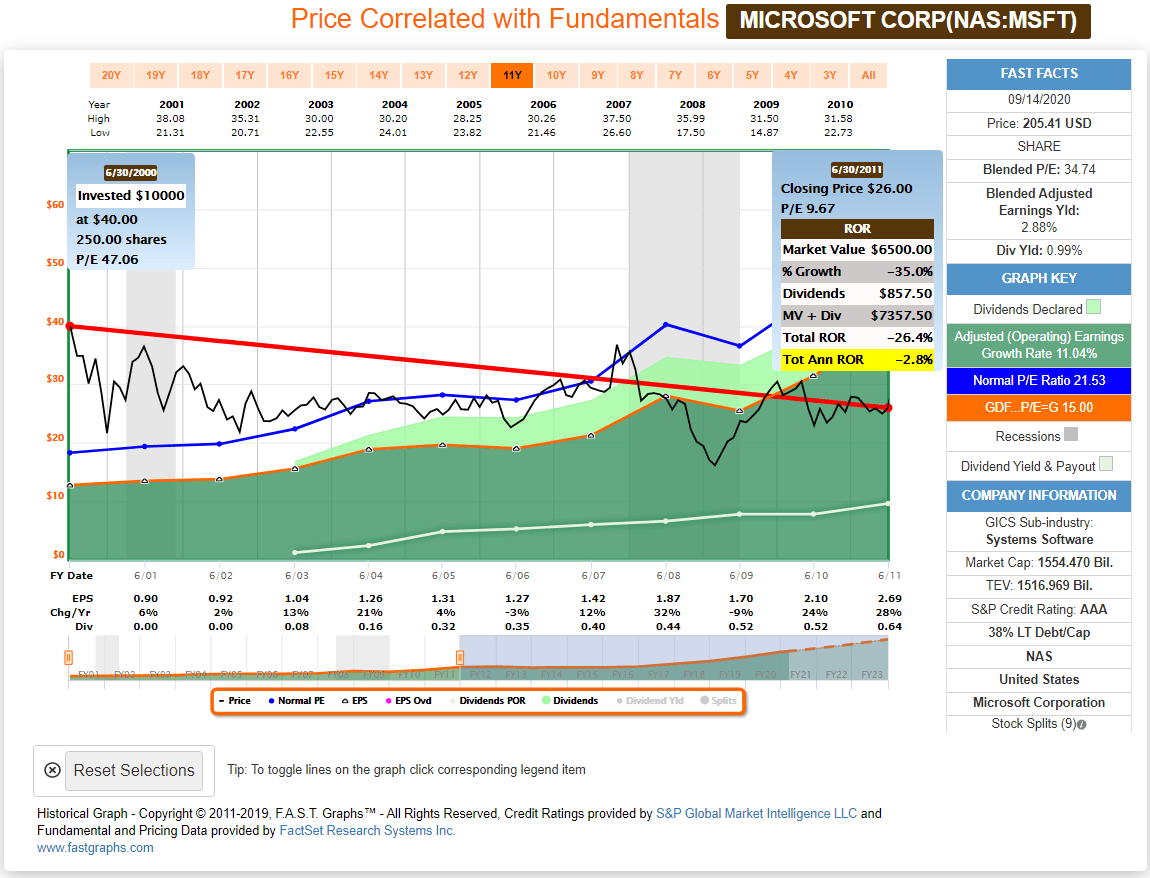Enable Splits legend item

pos(718,700)
